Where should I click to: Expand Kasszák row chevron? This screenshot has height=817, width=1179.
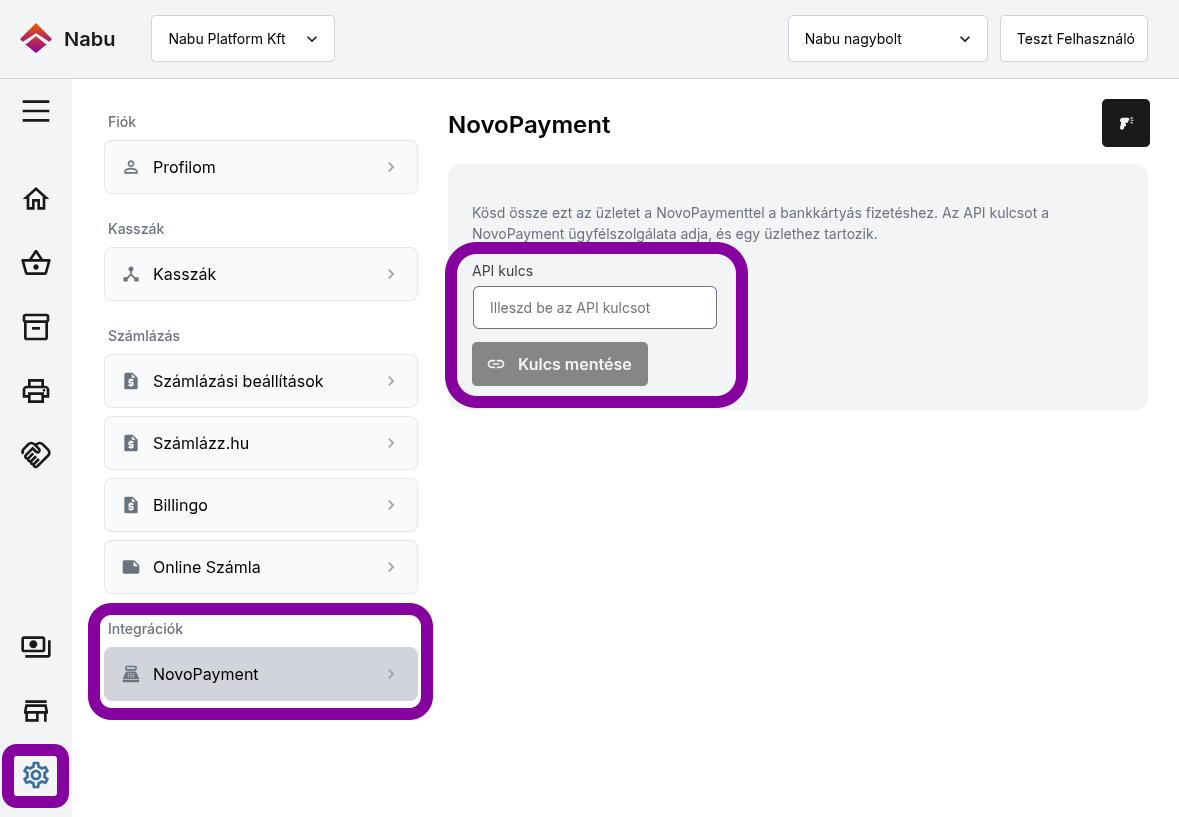391,274
